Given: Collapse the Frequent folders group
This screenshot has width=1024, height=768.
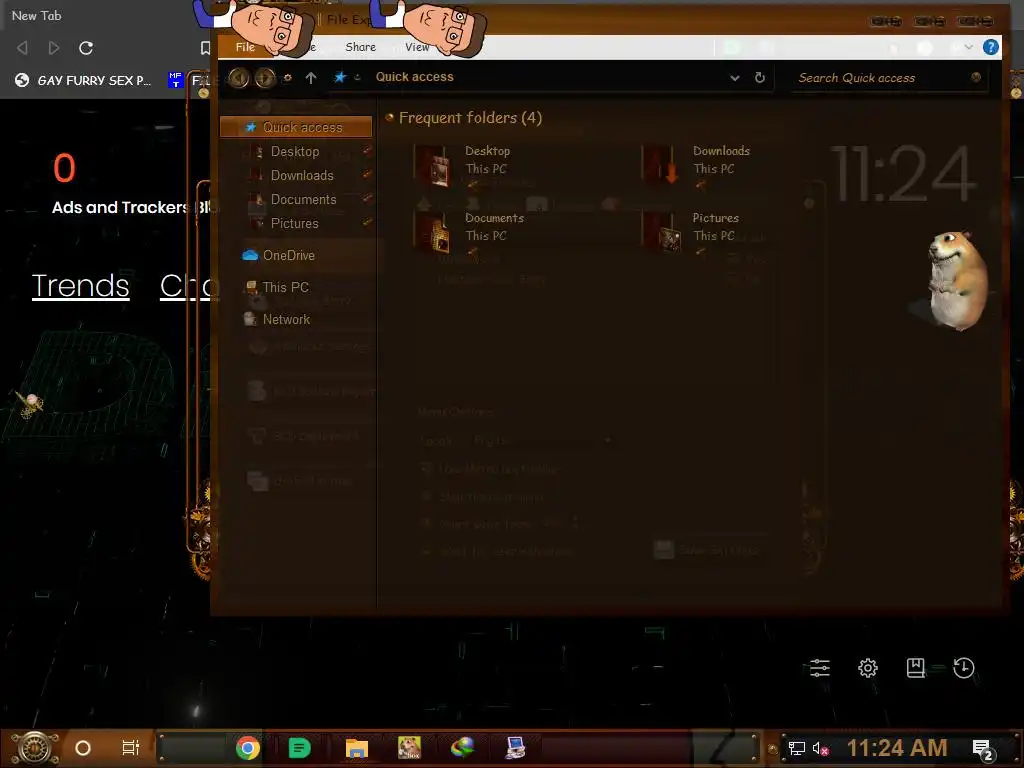Looking at the screenshot, I should click(x=390, y=118).
